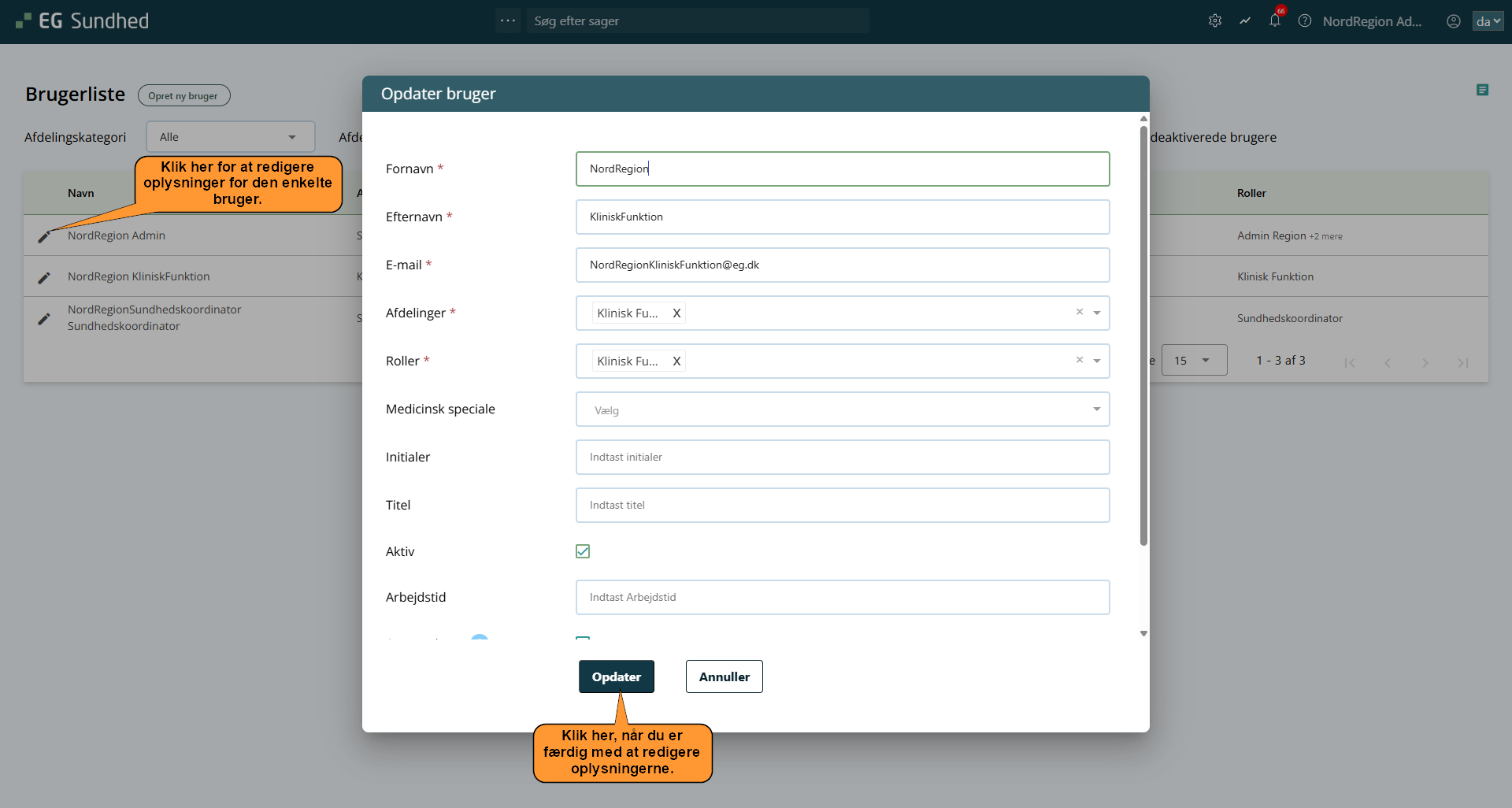
Task: Click the E-mail input field
Action: pos(843,265)
